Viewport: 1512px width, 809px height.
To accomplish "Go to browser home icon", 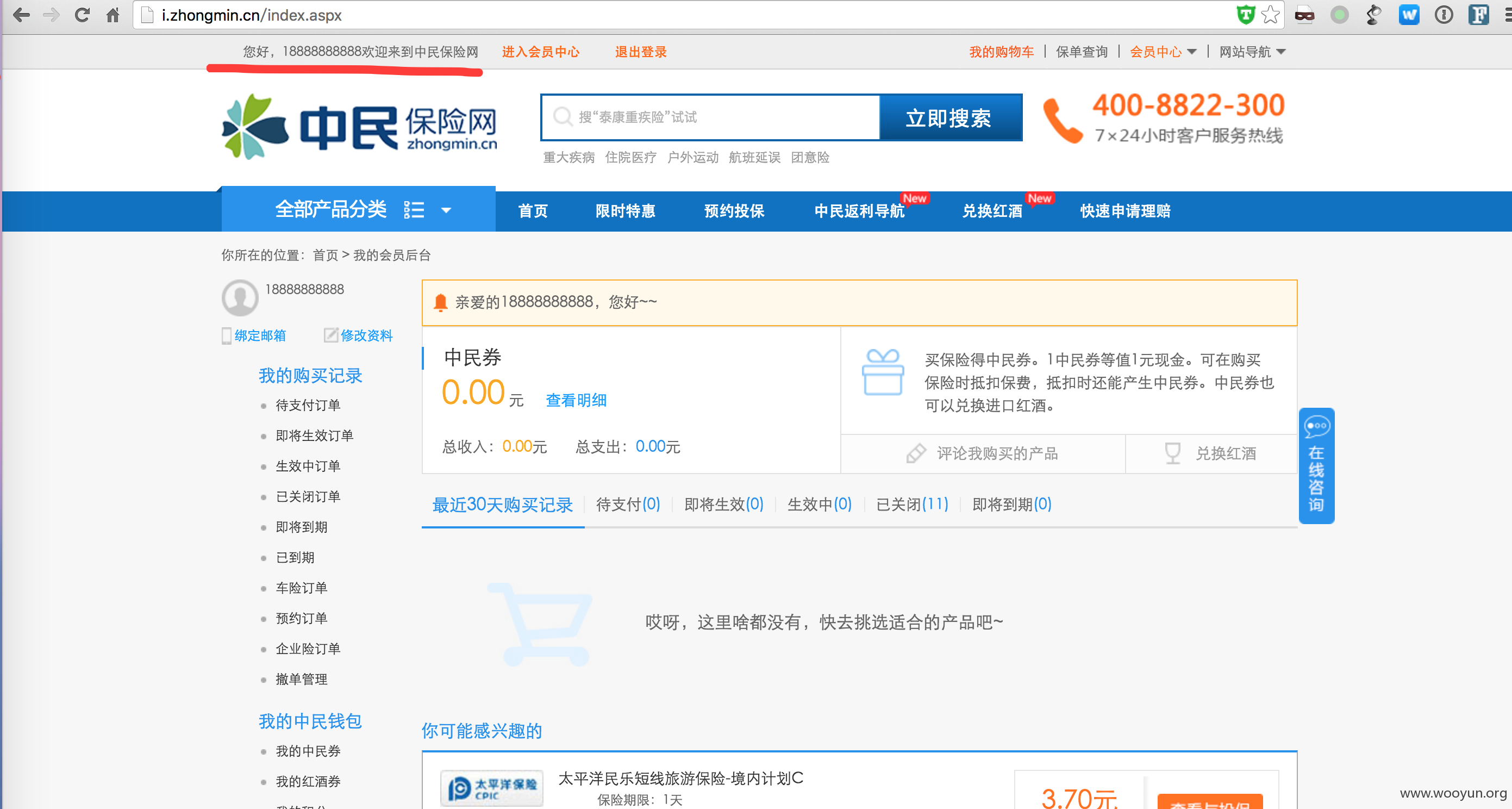I will click(113, 15).
